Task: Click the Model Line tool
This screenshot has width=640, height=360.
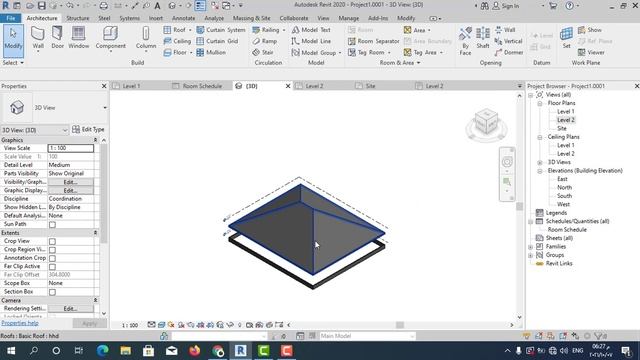Action: coord(311,41)
